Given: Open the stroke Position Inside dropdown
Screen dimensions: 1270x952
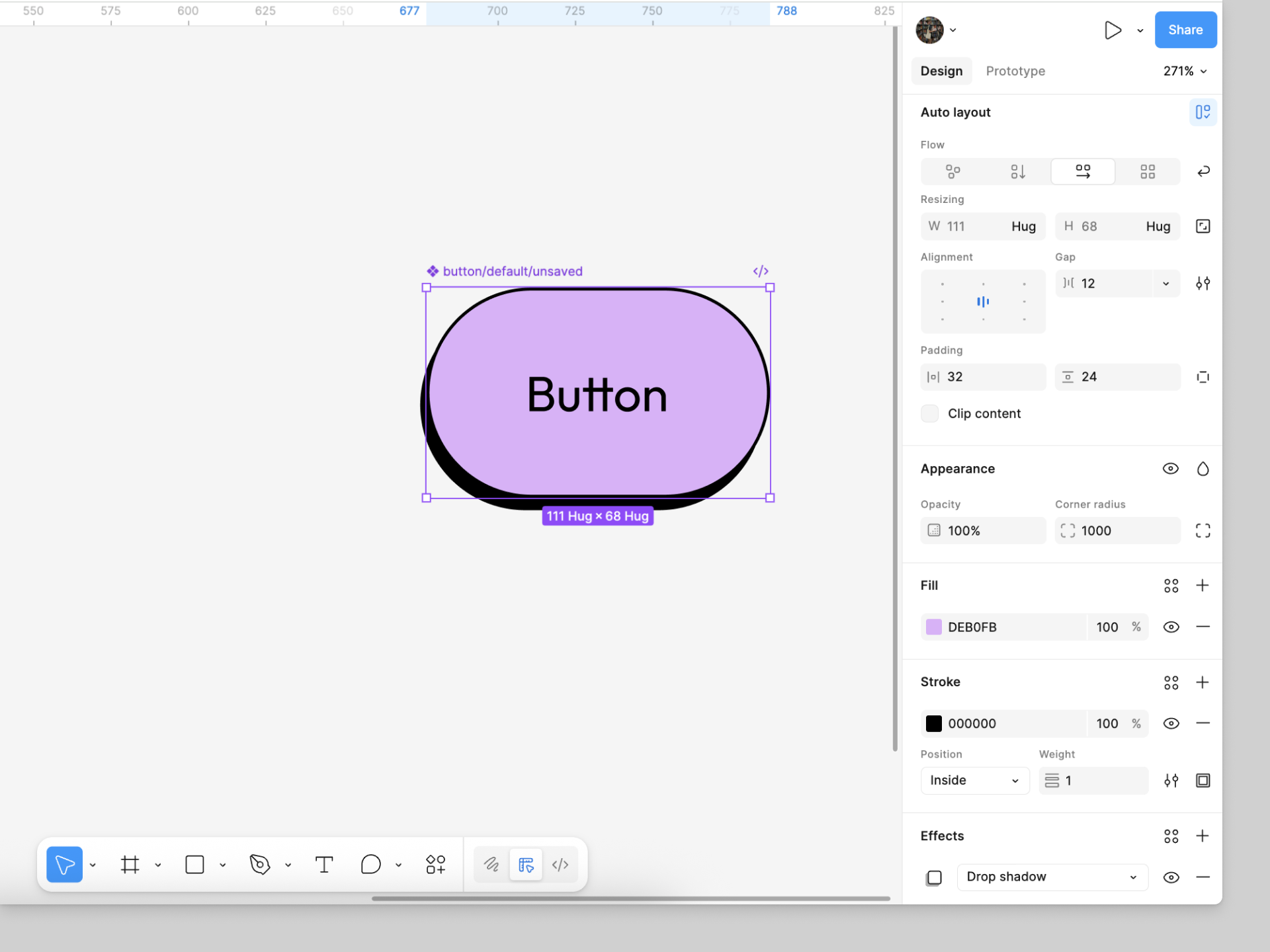Looking at the screenshot, I should pyautogui.click(x=974, y=781).
